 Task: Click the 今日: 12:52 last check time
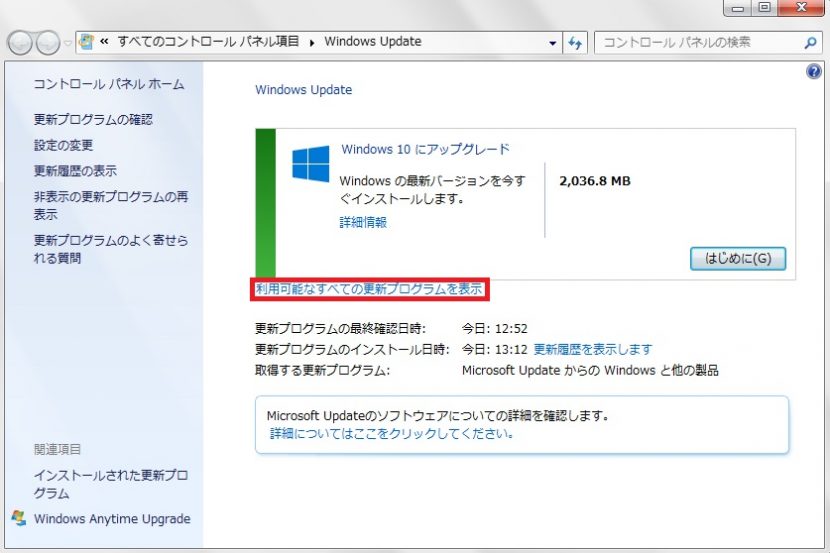pos(495,329)
